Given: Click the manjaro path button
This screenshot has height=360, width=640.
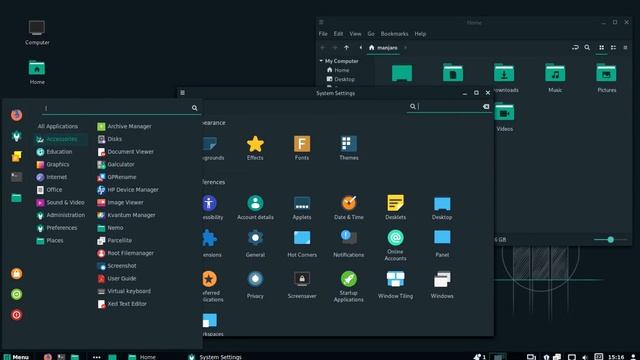Looking at the screenshot, I should [383, 48].
